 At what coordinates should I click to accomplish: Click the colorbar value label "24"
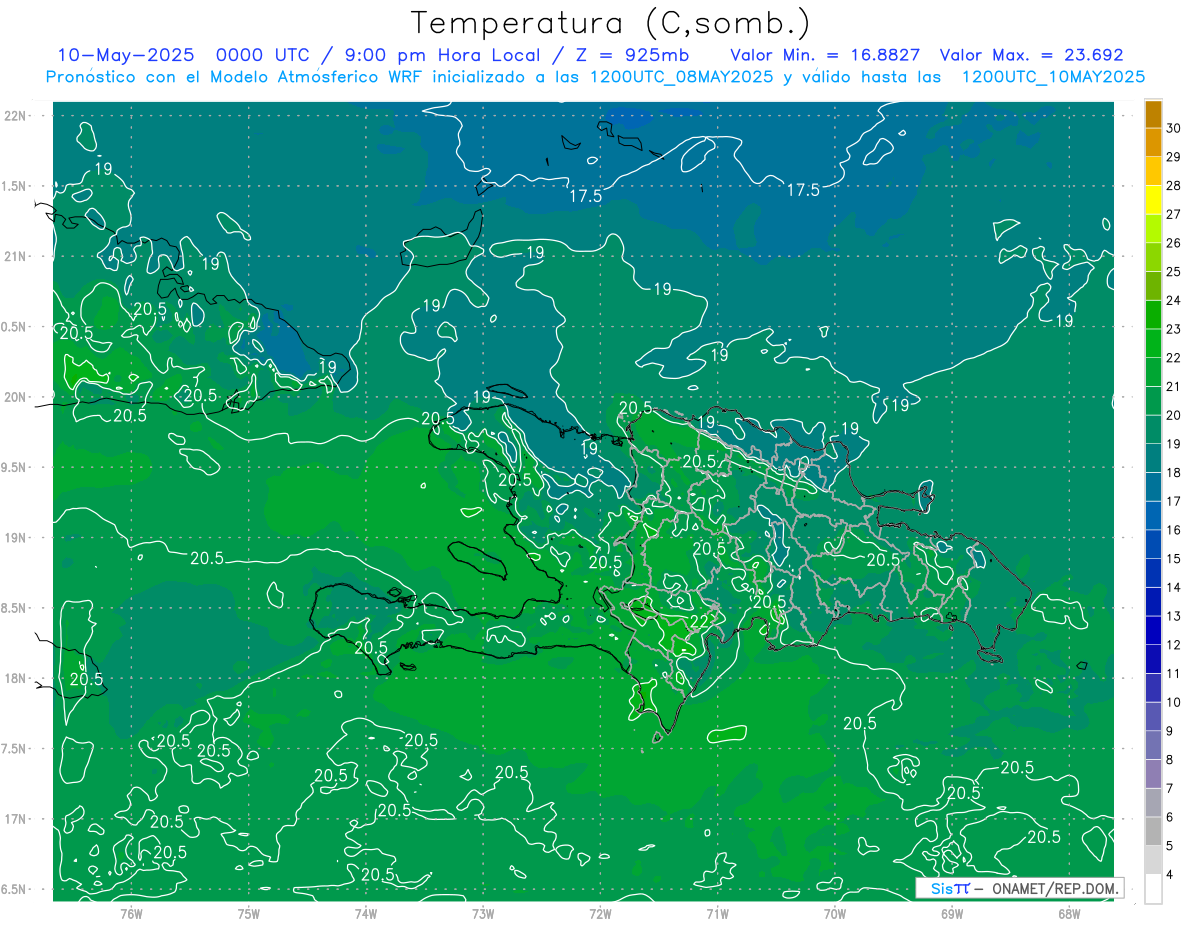pyautogui.click(x=1173, y=300)
